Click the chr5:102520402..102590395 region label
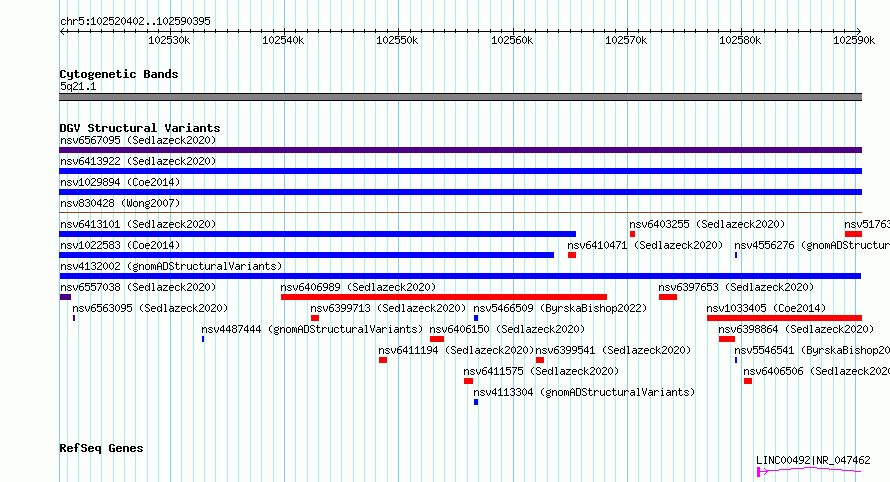Viewport: 890px width, 482px height. pyautogui.click(x=135, y=21)
